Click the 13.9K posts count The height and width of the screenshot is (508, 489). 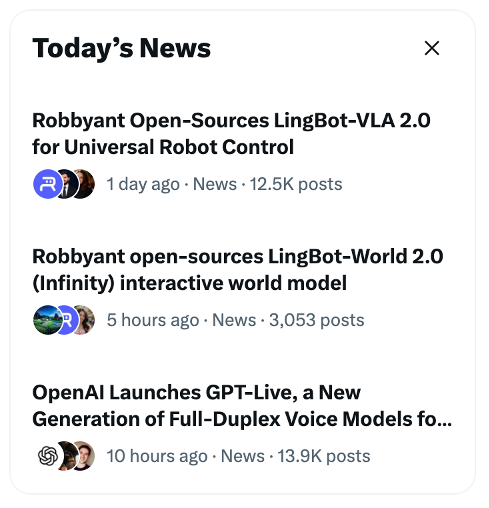coord(324,456)
